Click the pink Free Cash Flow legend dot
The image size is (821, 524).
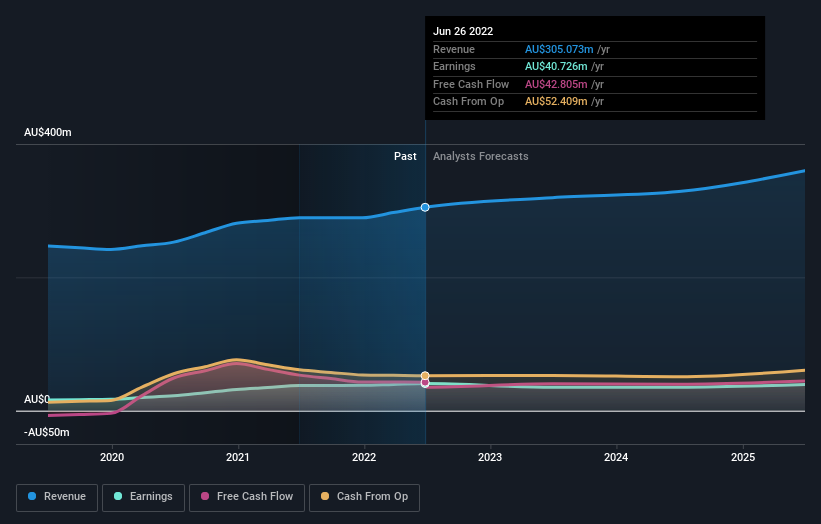coord(205,496)
